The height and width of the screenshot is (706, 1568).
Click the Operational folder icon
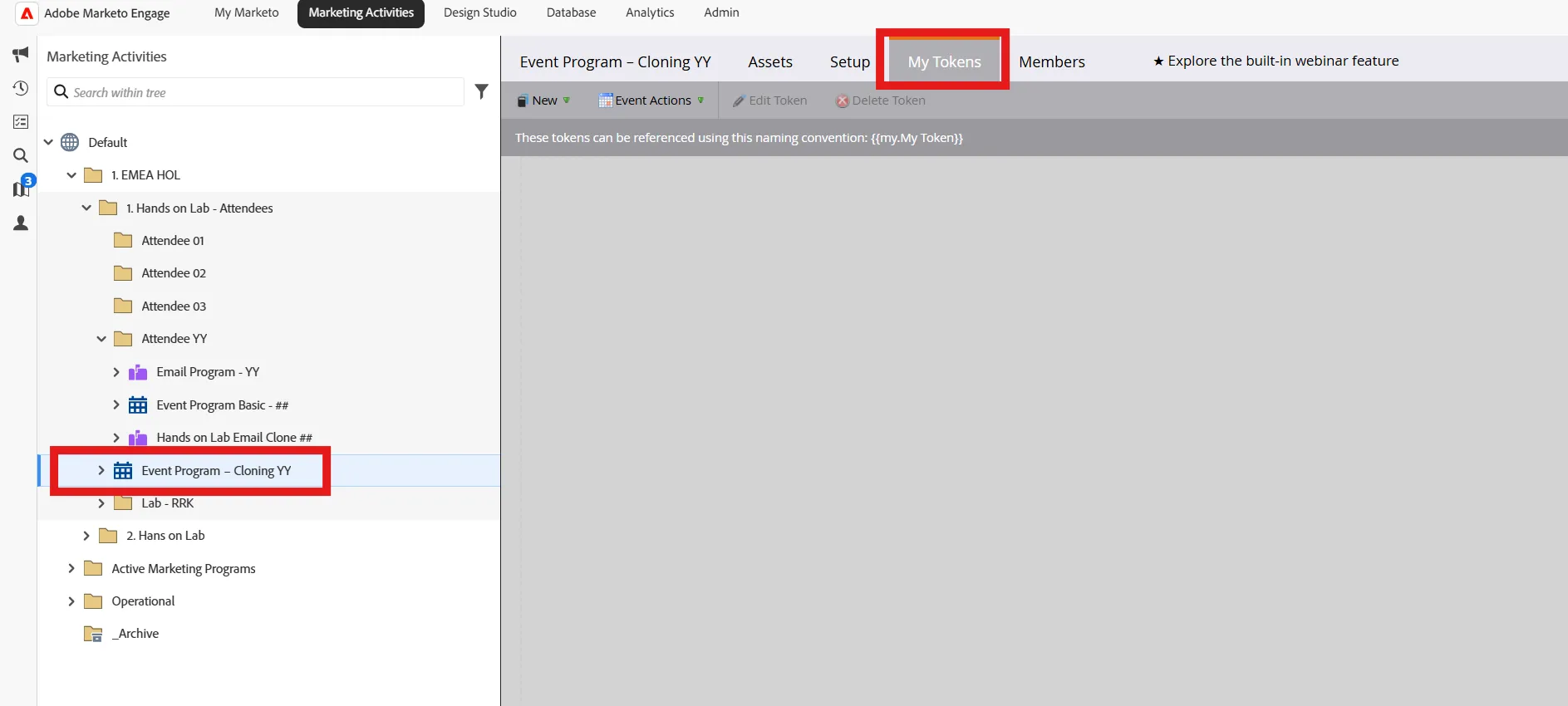(93, 601)
